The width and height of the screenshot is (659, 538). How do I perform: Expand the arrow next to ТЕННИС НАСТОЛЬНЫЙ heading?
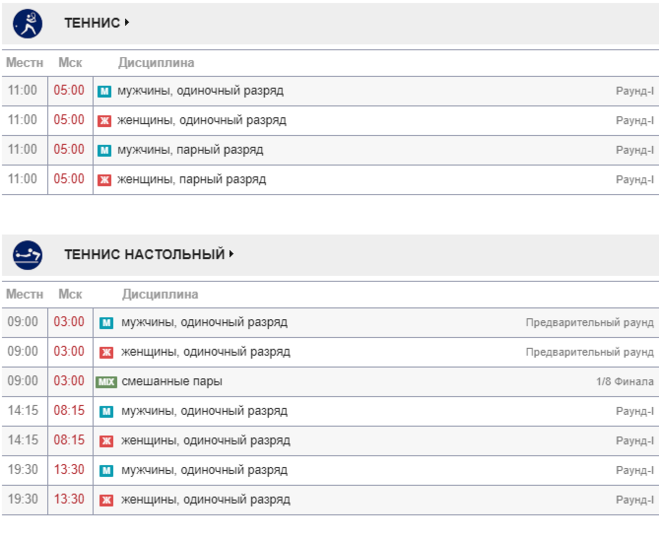point(232,254)
